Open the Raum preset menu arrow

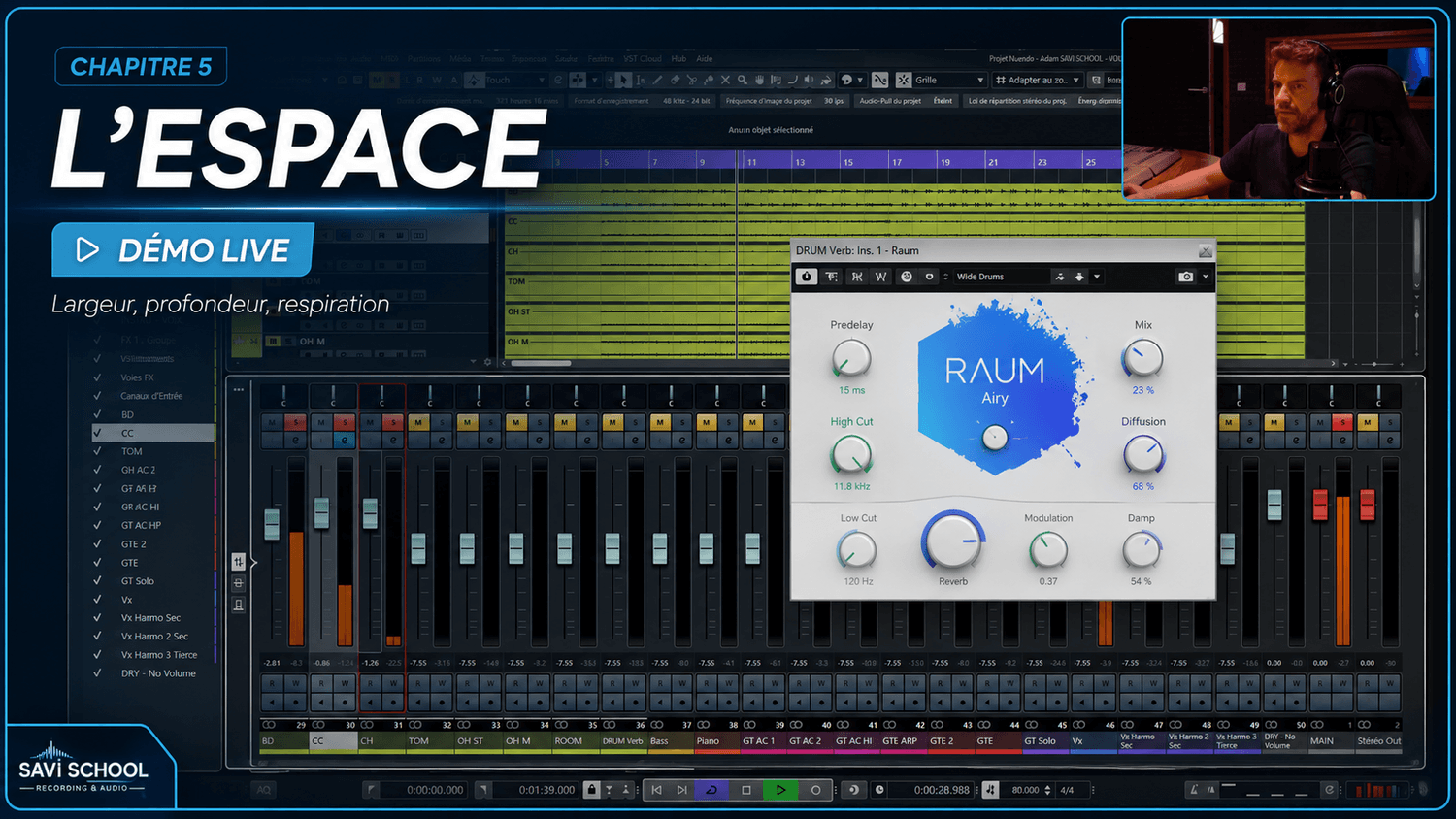(1097, 277)
